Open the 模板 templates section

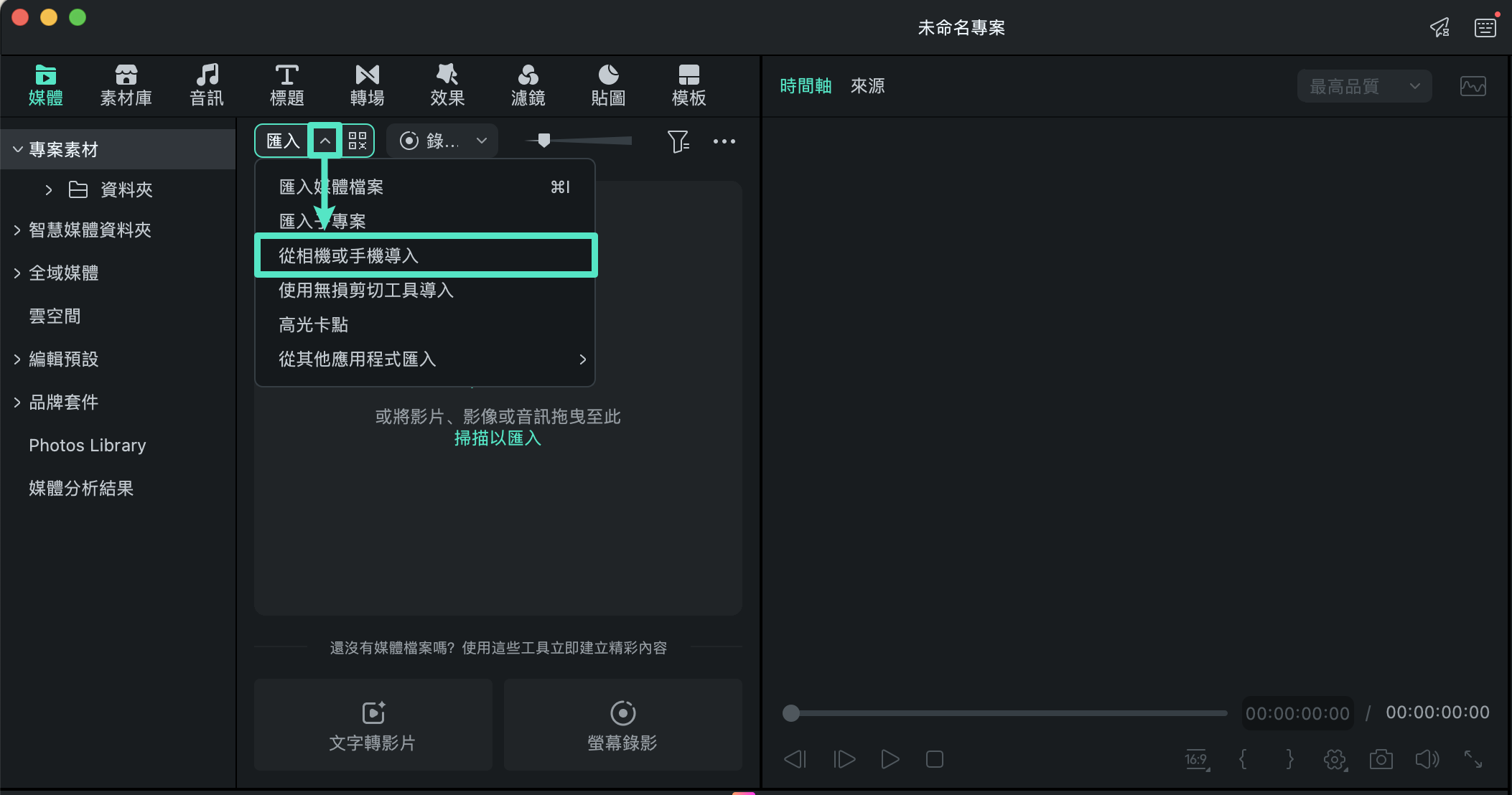tap(689, 85)
